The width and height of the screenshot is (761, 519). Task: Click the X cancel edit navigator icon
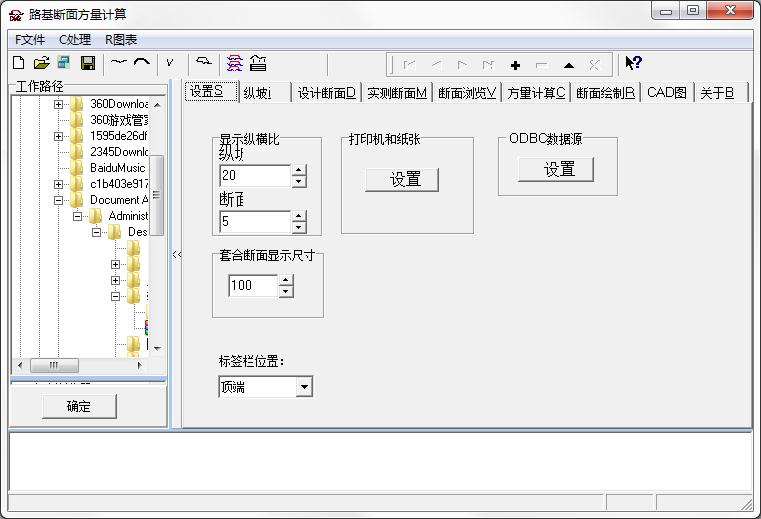594,65
